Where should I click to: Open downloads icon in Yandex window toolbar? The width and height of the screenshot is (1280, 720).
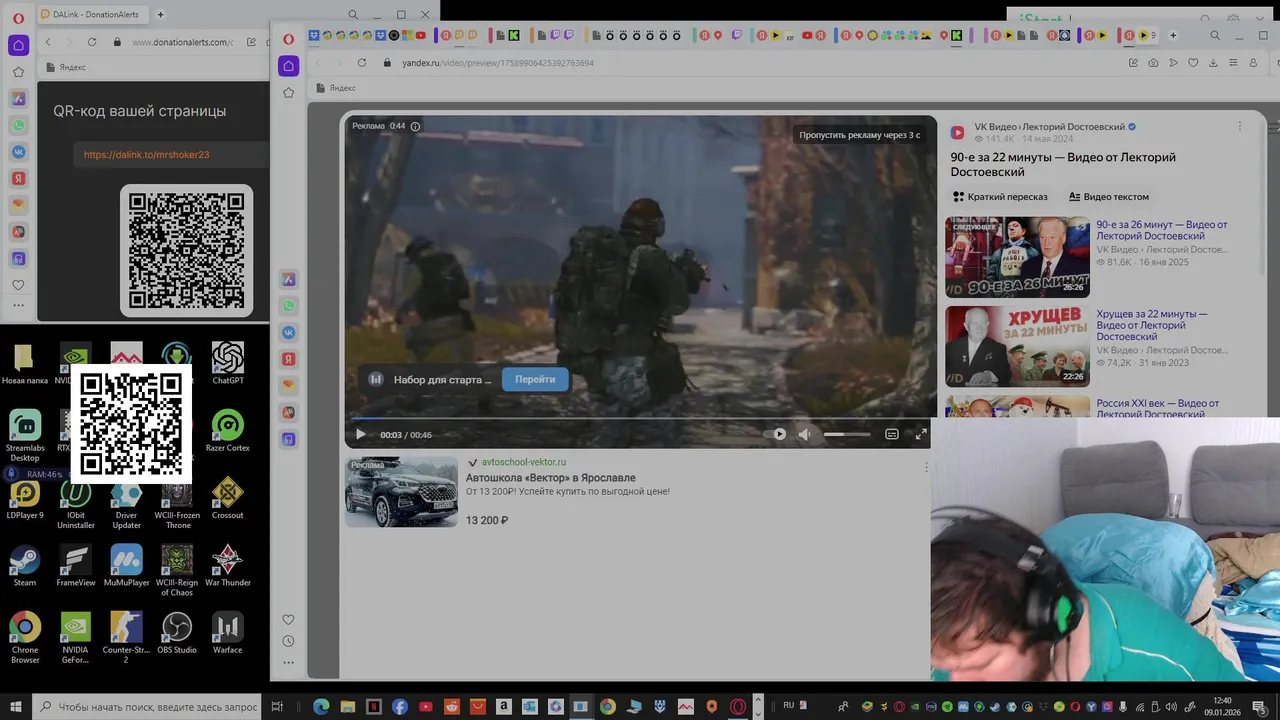click(1213, 62)
